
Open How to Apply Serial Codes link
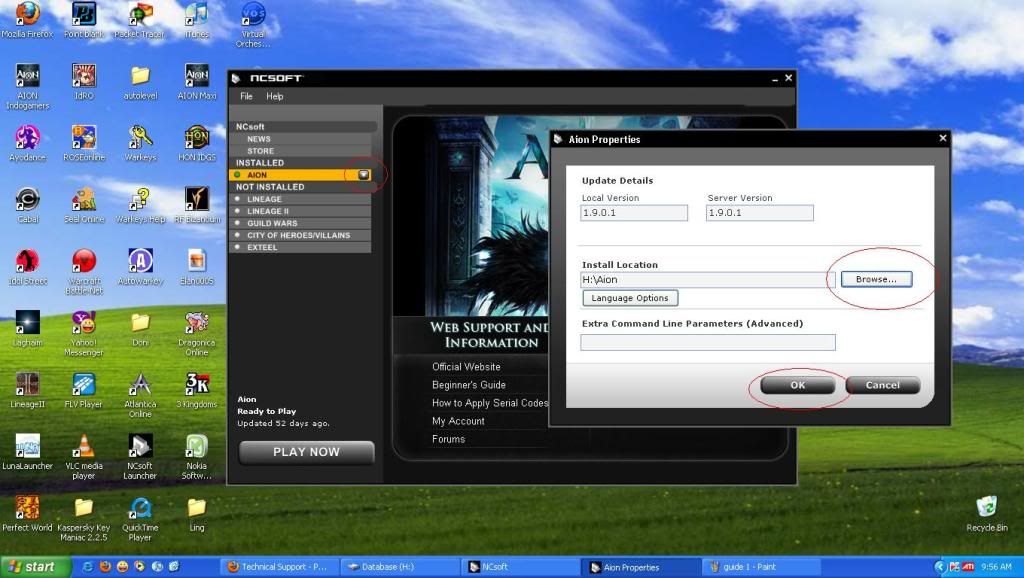pyautogui.click(x=490, y=403)
